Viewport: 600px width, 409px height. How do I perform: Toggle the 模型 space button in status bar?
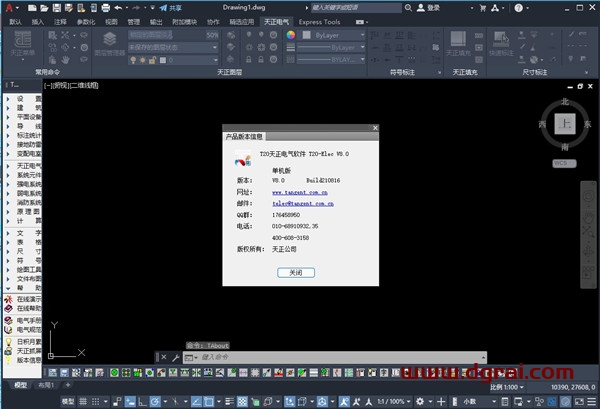coord(68,400)
